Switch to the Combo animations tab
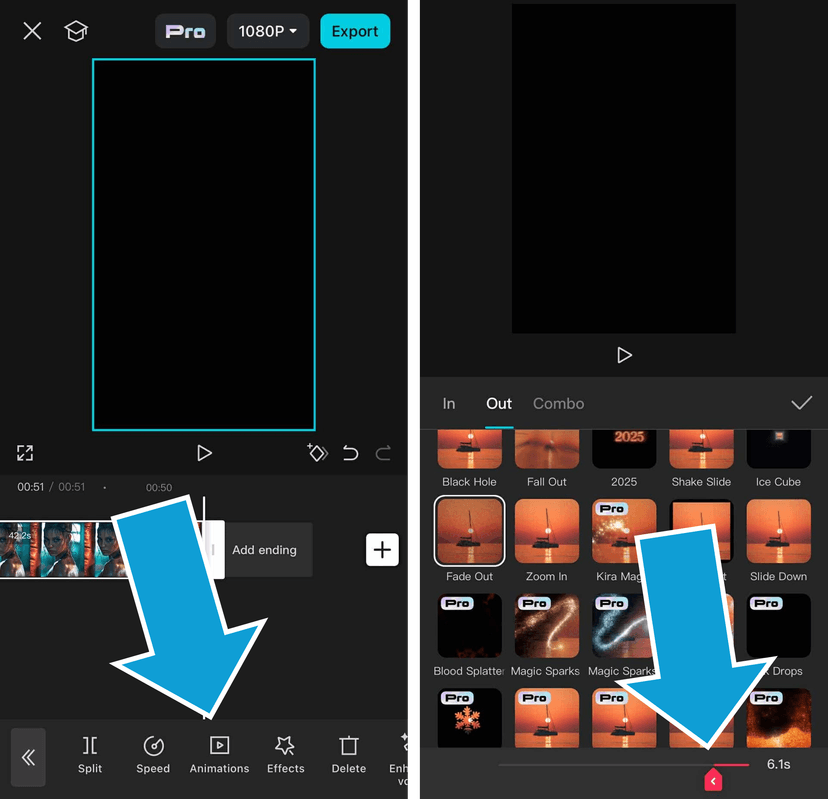This screenshot has width=828, height=799. point(558,404)
